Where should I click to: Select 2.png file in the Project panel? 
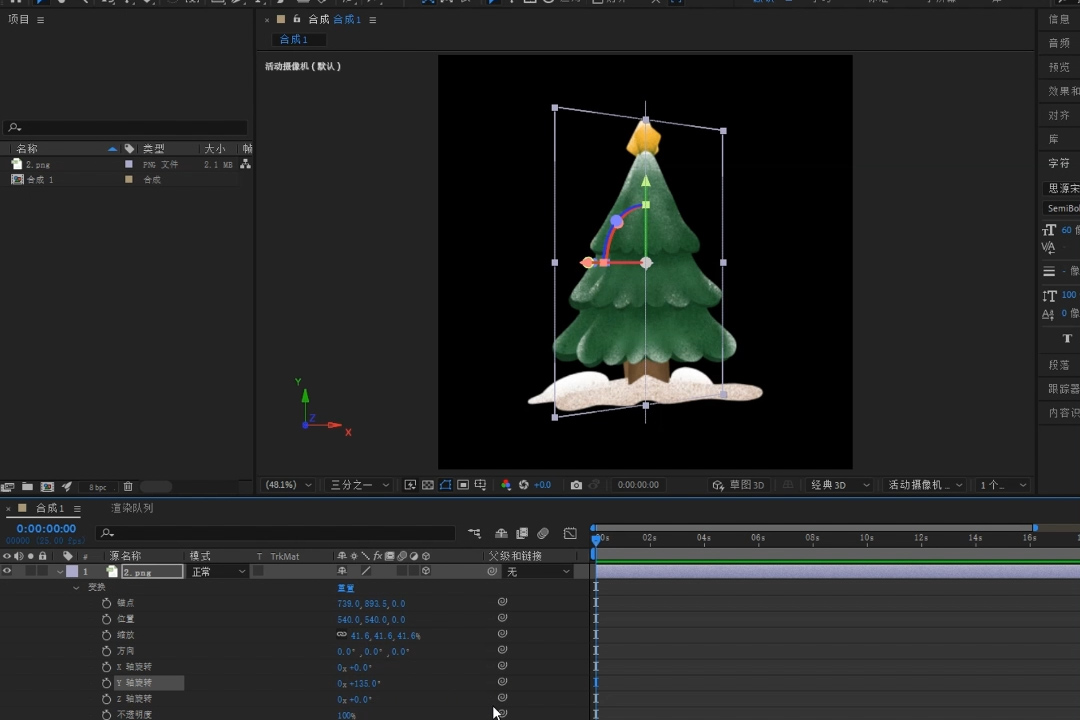coord(38,164)
